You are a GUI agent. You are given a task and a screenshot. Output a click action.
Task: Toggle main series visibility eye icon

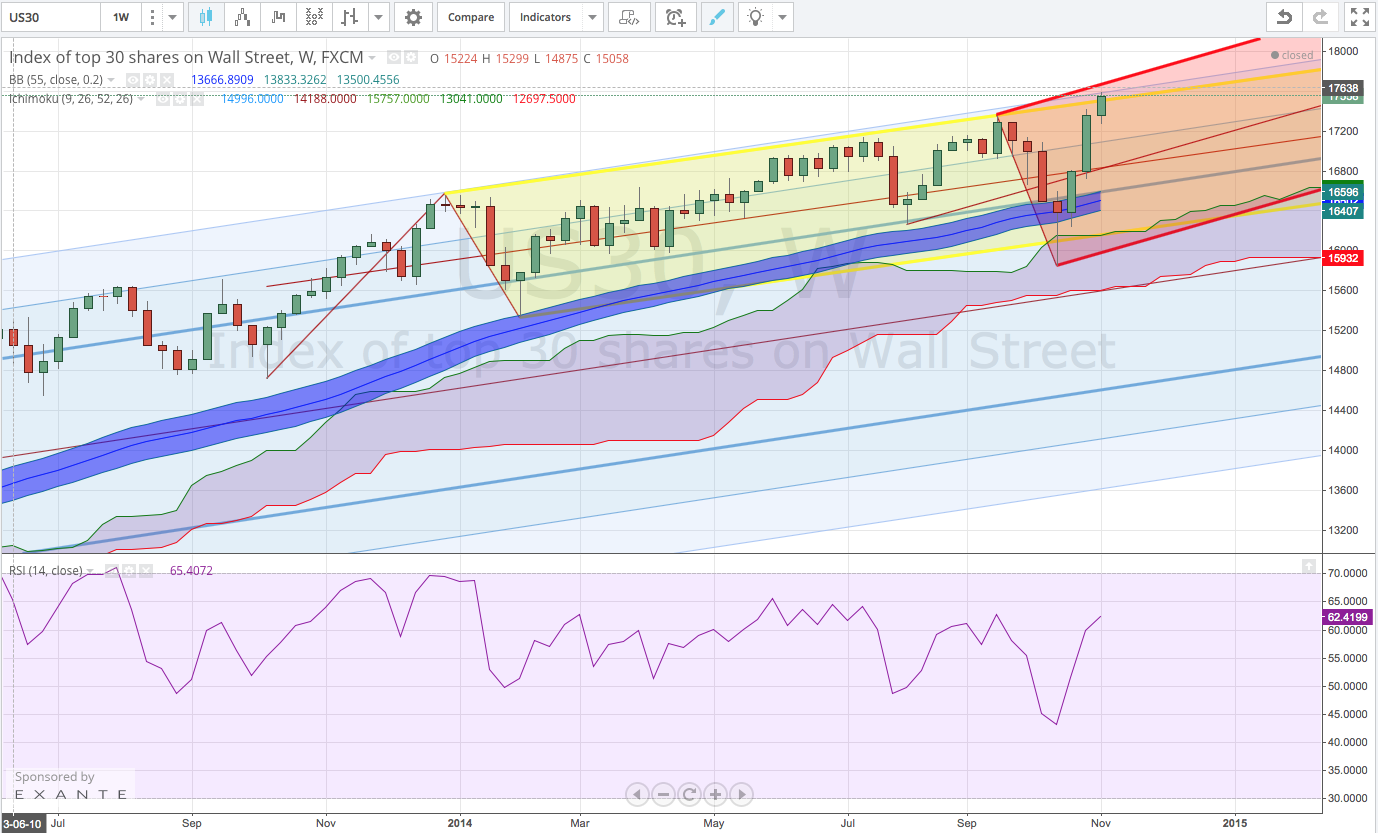pos(394,58)
